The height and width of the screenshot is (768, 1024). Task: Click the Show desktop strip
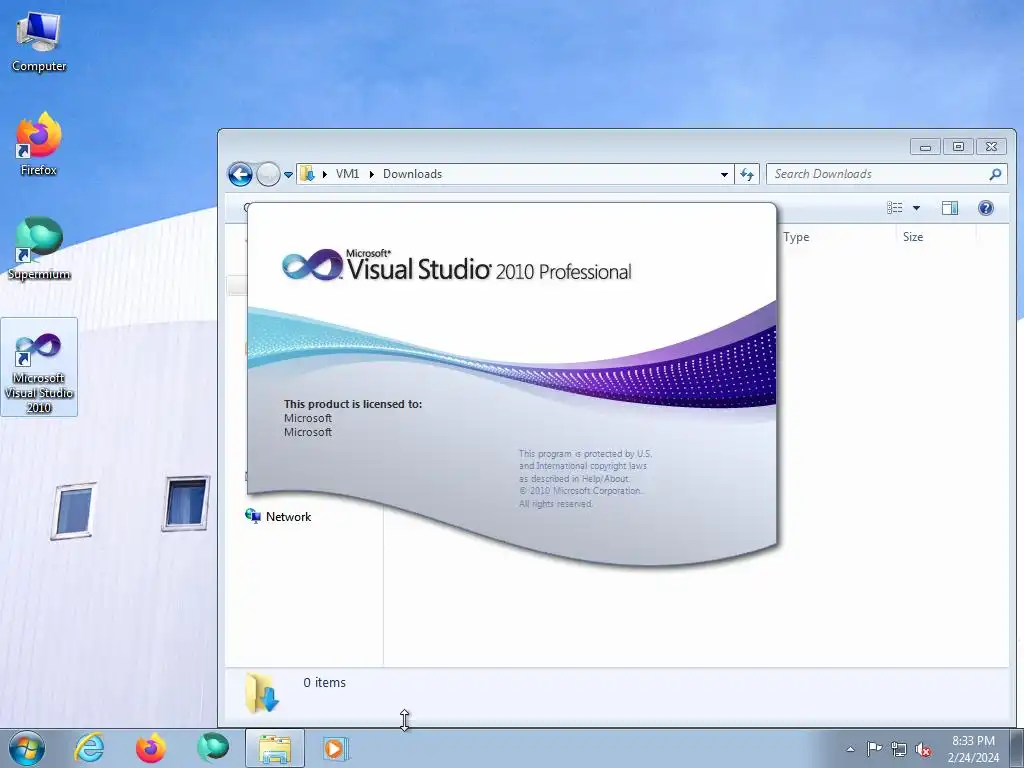[x=1016, y=748]
